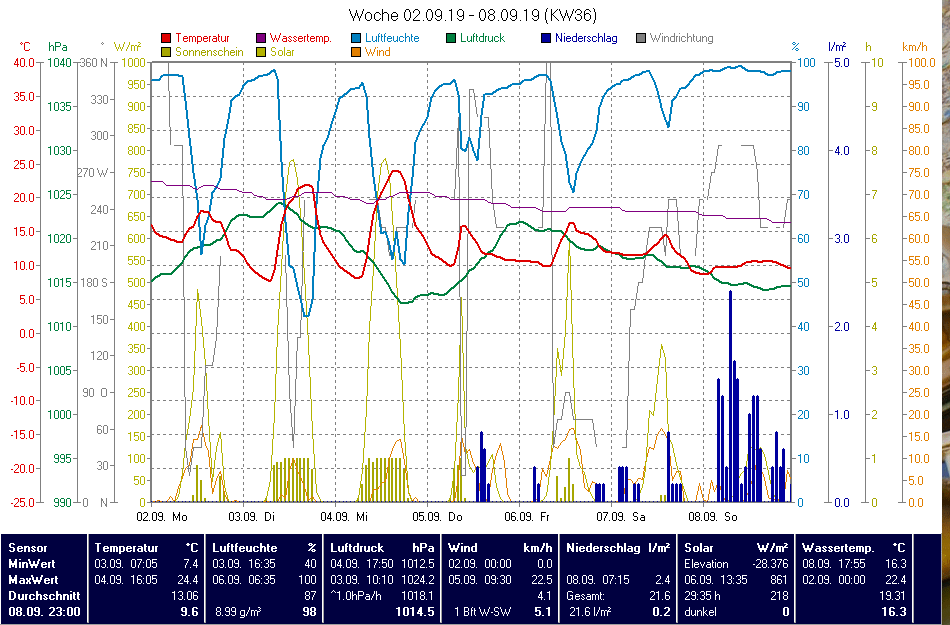The image size is (950, 625).
Task: Click the maximum wind speed value 22.5
Action: click(542, 580)
